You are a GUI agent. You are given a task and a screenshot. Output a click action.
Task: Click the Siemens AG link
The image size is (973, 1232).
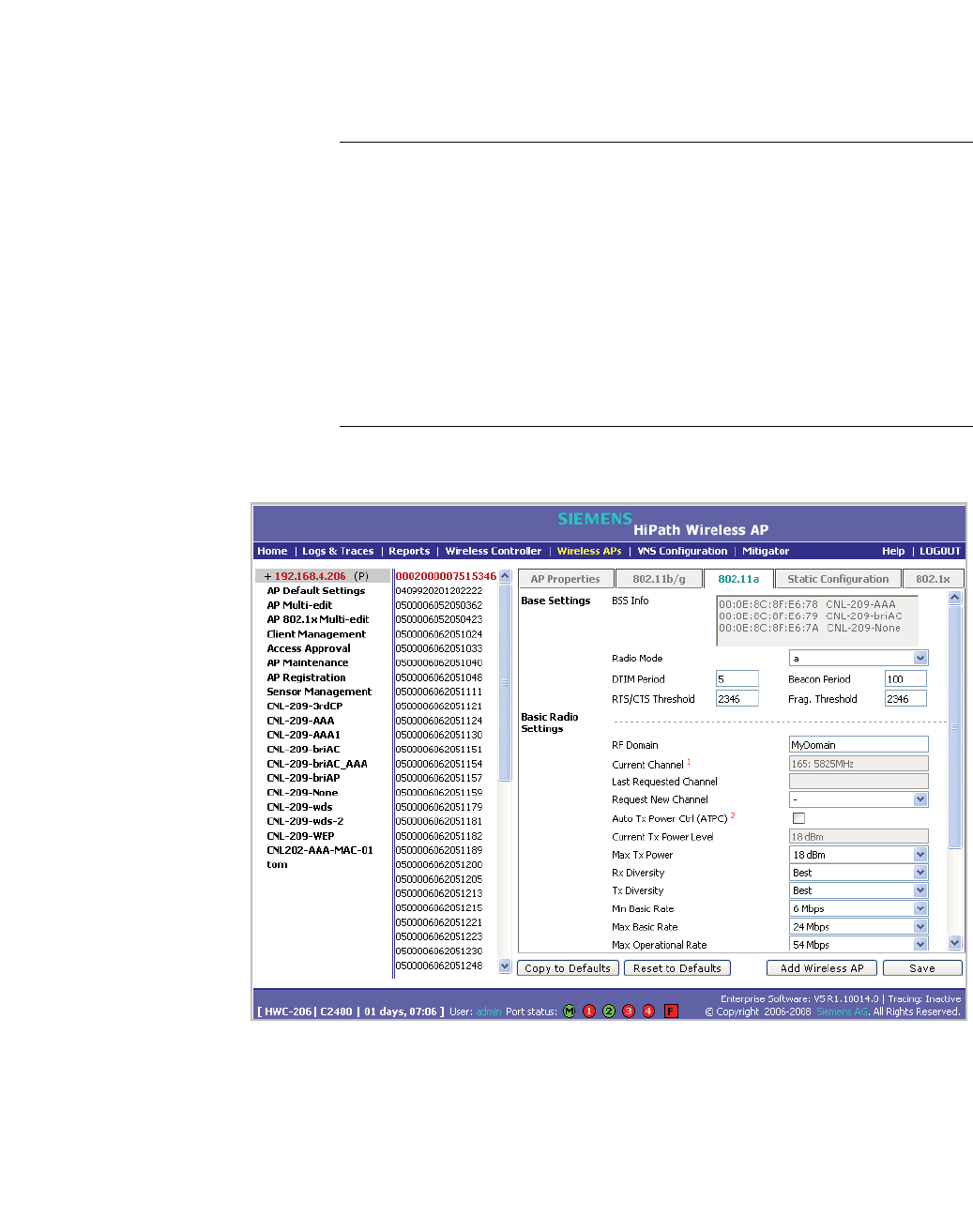pyautogui.click(x=843, y=1011)
